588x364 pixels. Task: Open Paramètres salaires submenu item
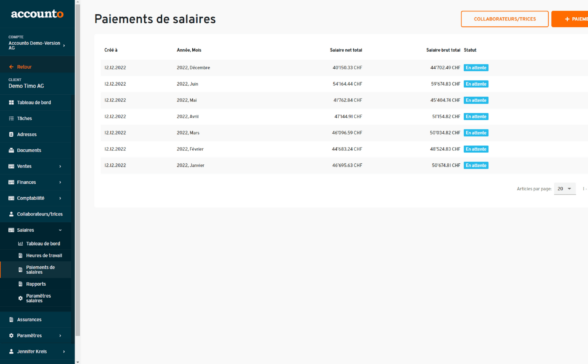point(37,298)
